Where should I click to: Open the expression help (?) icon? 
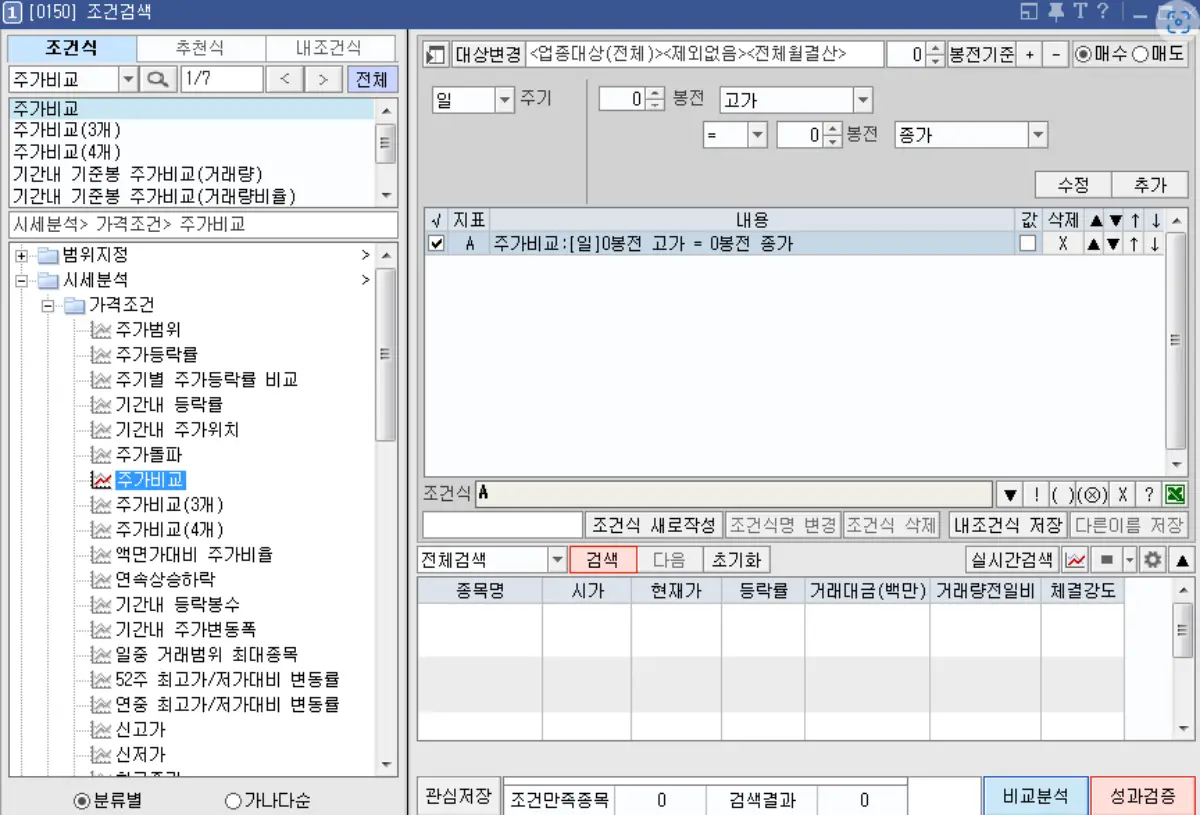(x=1149, y=494)
